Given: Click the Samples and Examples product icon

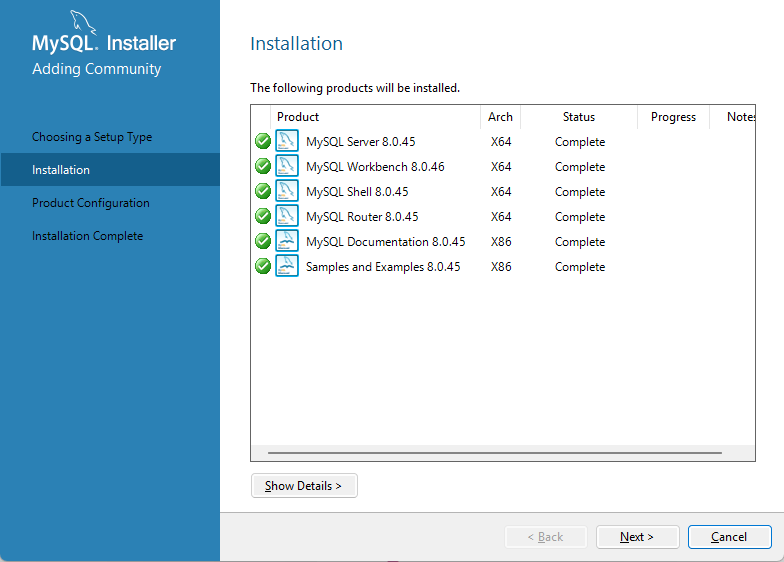Looking at the screenshot, I should coord(286,266).
